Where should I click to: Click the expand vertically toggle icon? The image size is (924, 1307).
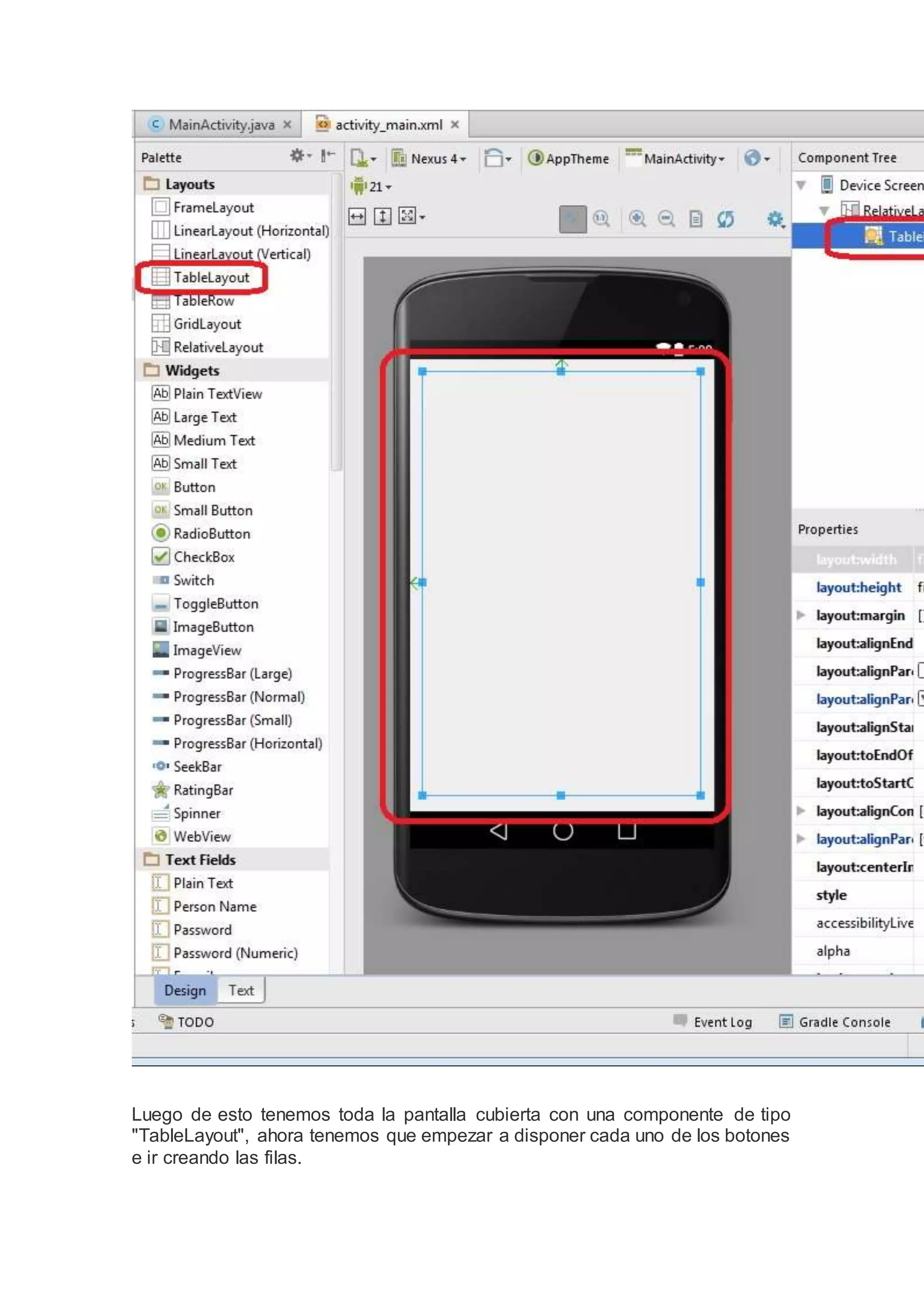[382, 217]
